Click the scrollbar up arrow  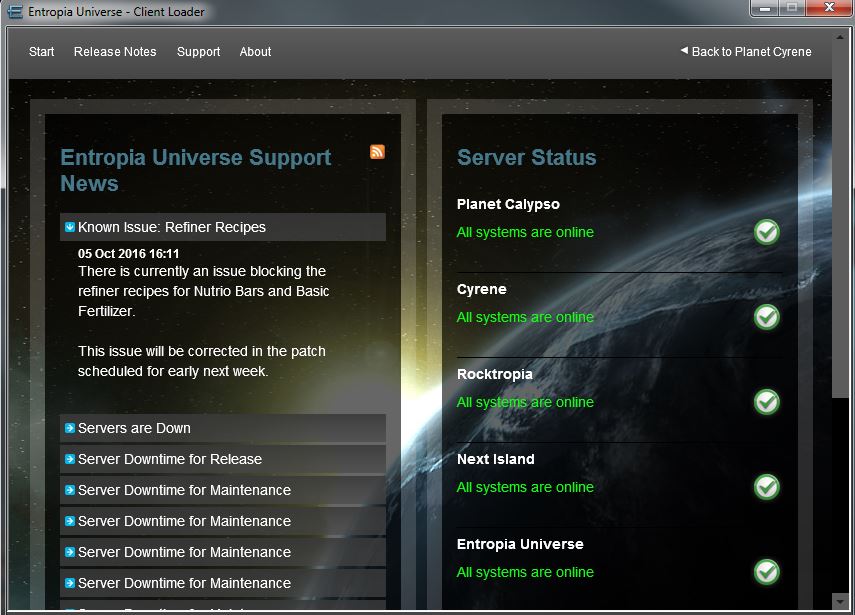[x=840, y=37]
